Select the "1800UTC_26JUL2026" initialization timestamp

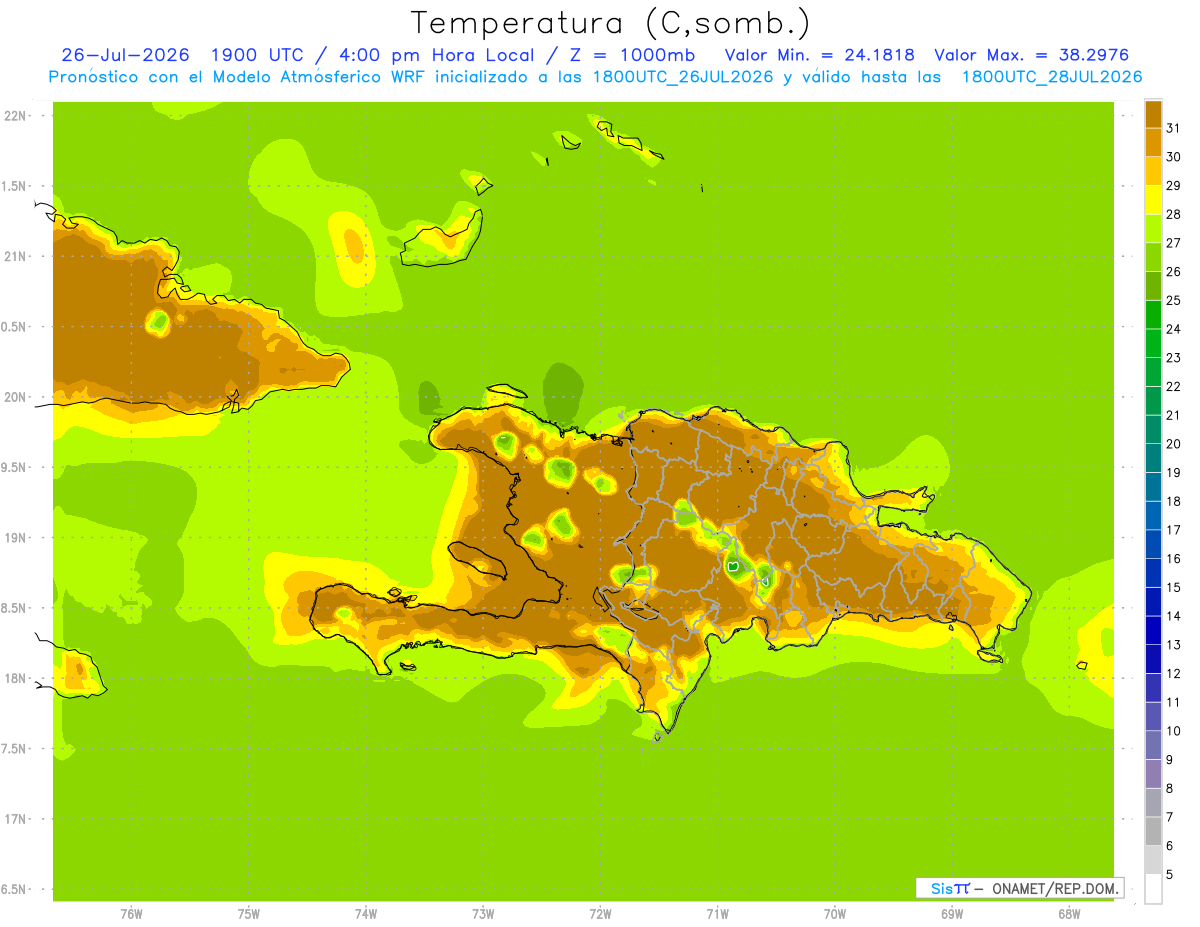click(683, 77)
